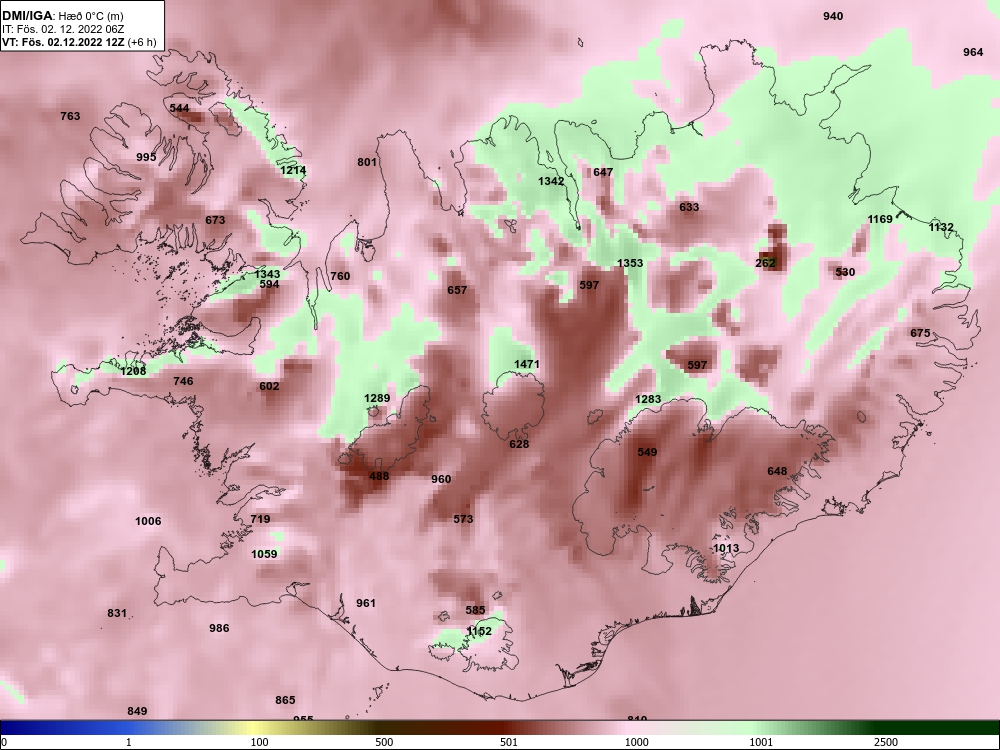Click the 940 value on the map

(x=833, y=17)
